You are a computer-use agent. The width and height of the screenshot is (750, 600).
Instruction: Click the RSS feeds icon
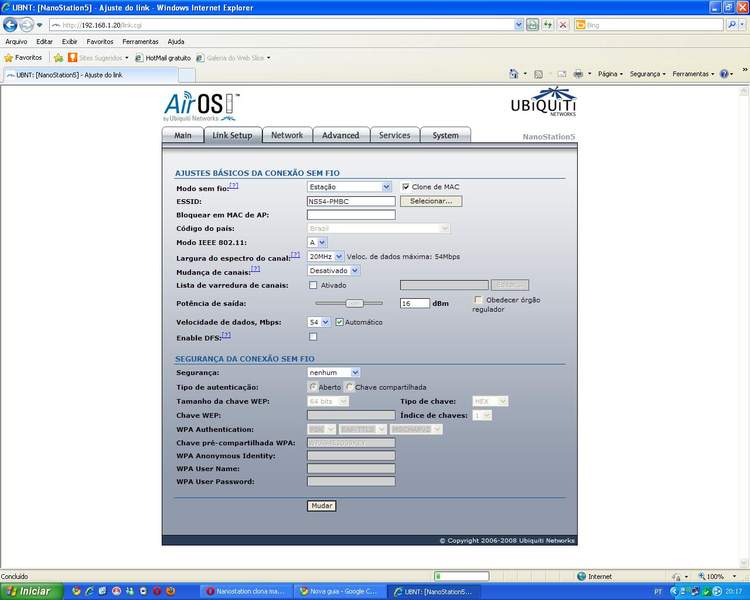[538, 74]
